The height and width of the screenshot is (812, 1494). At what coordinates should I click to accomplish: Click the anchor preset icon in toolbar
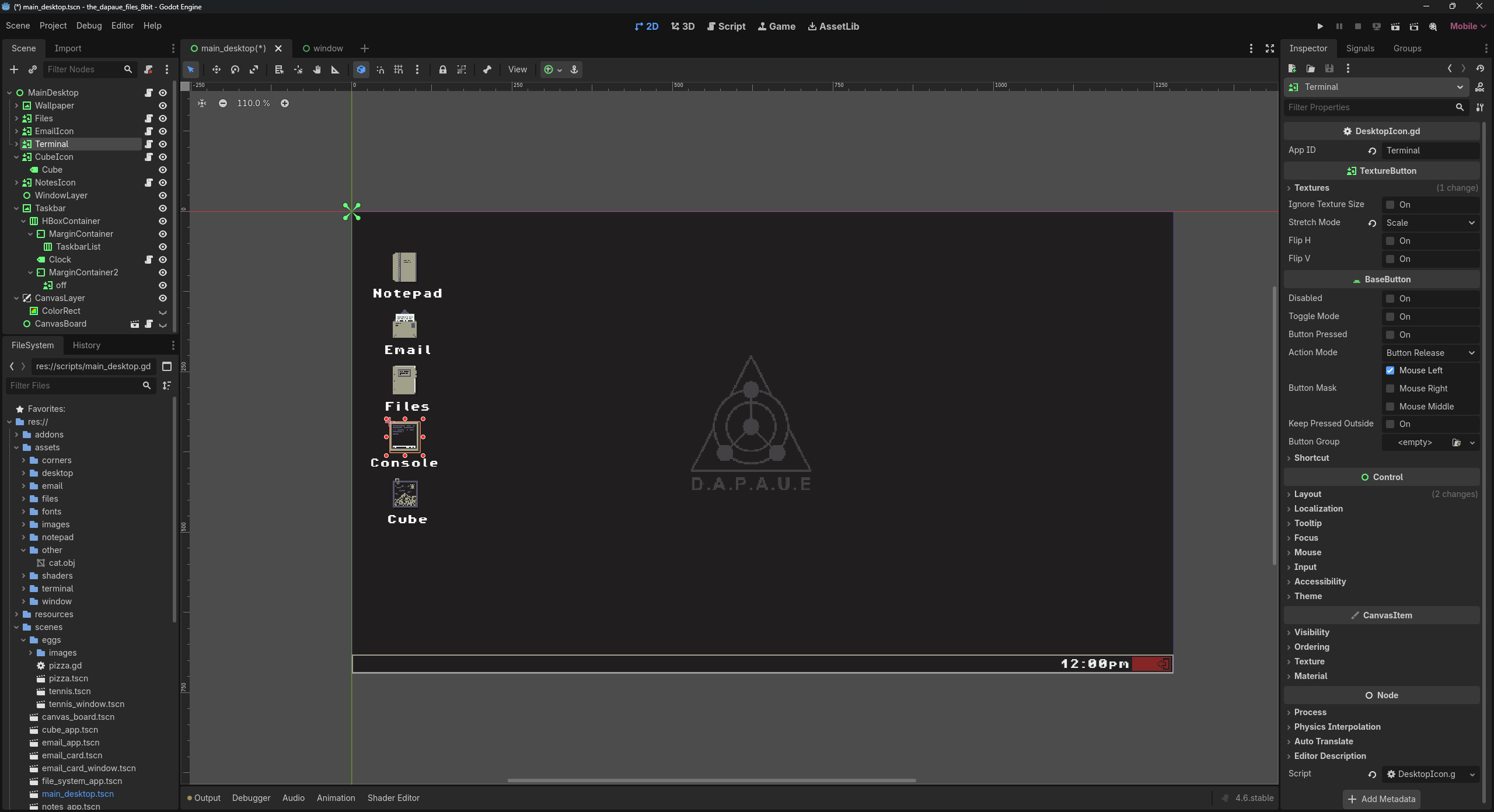coord(574,69)
